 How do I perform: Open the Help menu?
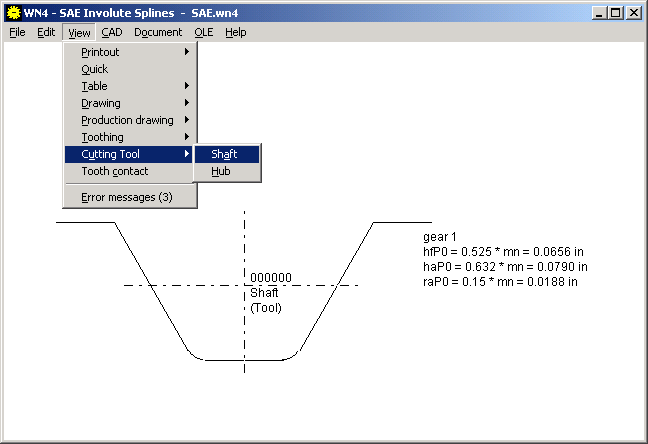[x=235, y=32]
